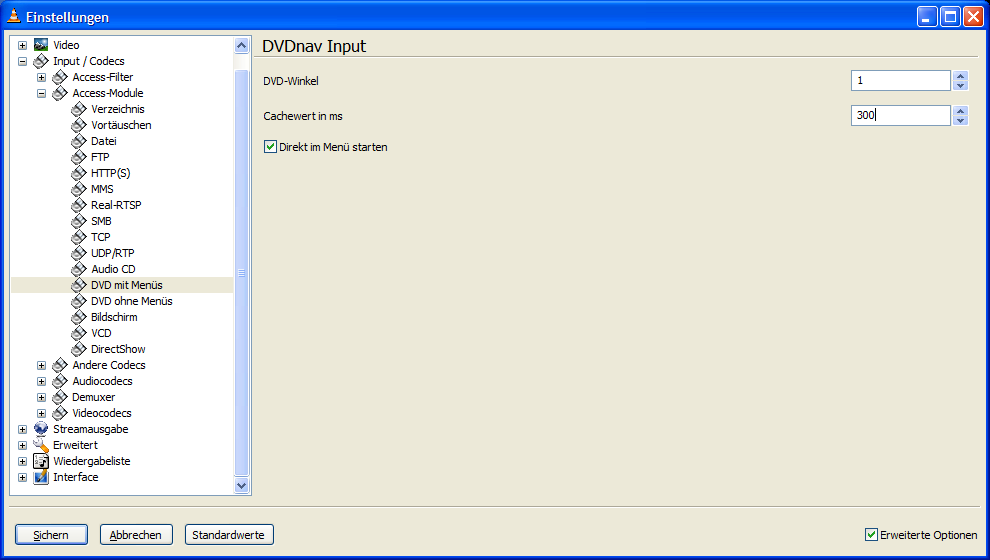Click the Audio CD module icon
The image size is (990, 560).
(x=79, y=269)
